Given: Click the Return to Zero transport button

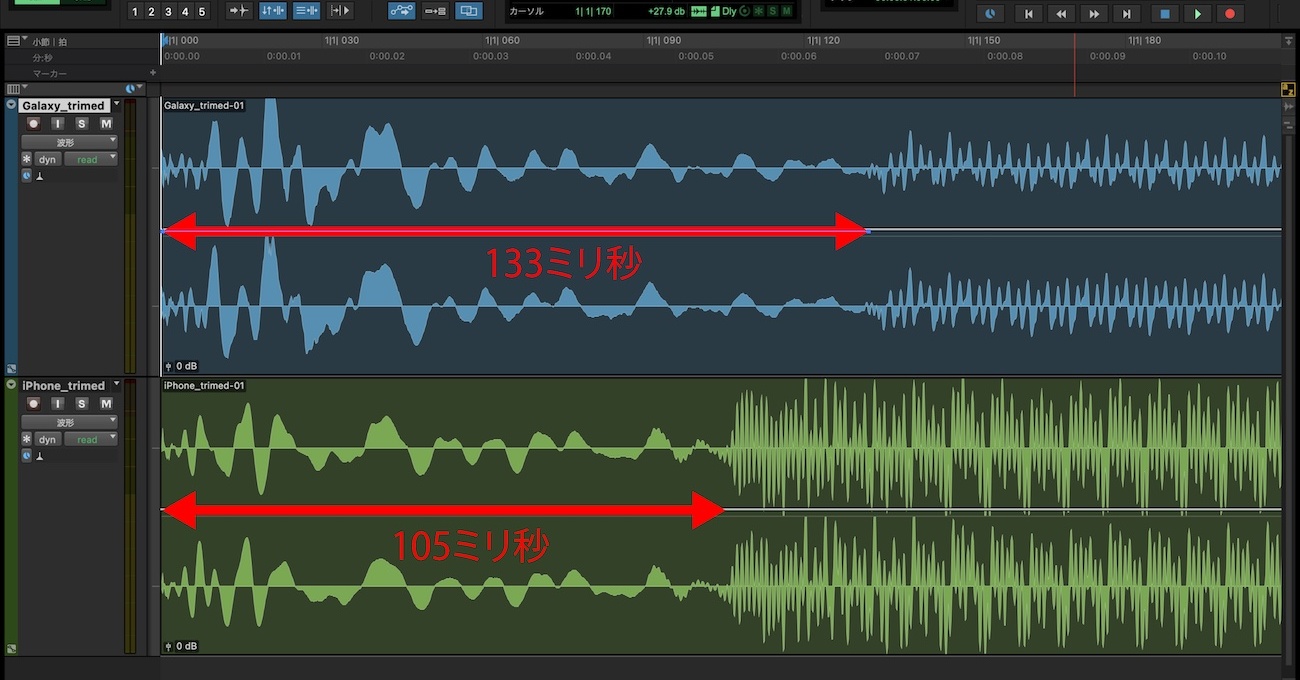Looking at the screenshot, I should click(1027, 14).
